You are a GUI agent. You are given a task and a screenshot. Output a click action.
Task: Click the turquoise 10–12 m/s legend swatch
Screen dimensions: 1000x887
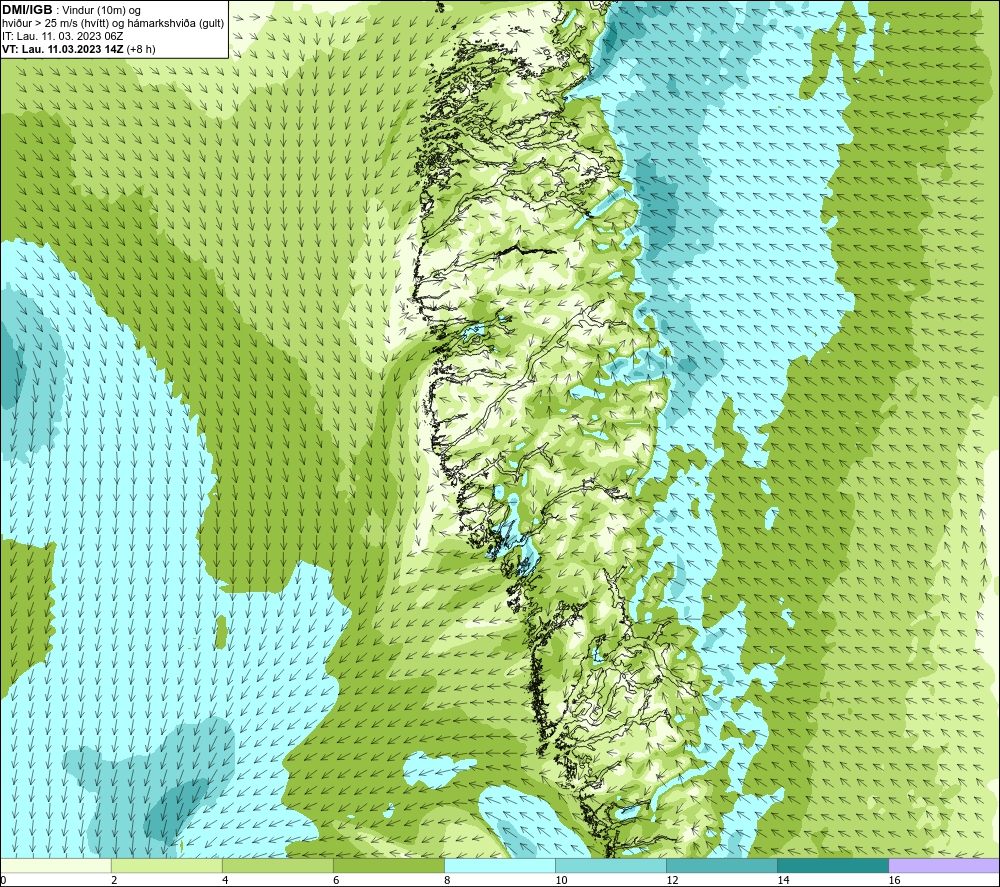click(x=610, y=866)
